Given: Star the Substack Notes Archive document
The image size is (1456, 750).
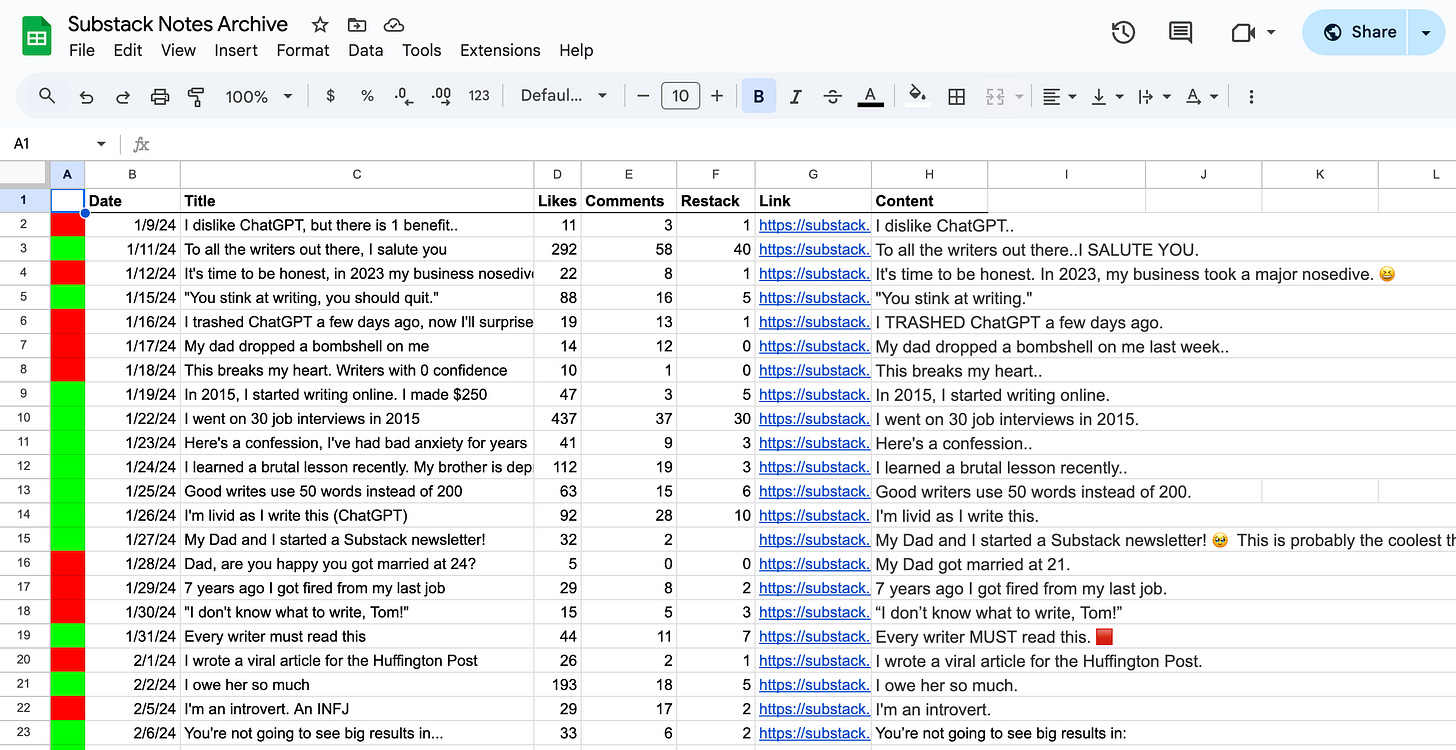Looking at the screenshot, I should 320,25.
